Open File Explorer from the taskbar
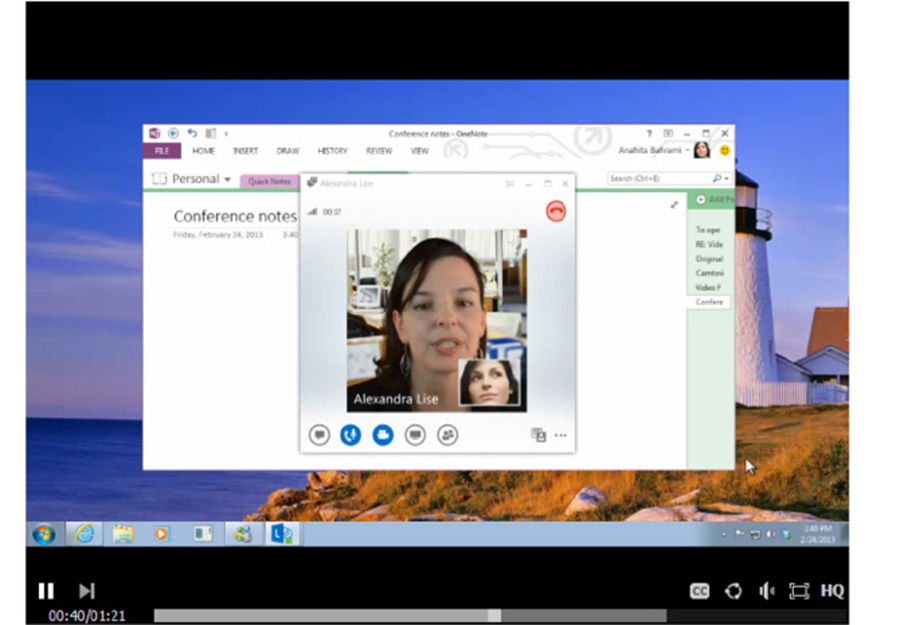Image resolution: width=900 pixels, height=625 pixels. click(123, 534)
